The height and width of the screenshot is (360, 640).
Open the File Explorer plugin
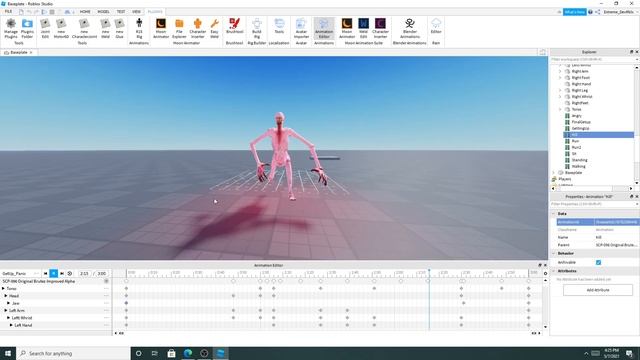click(x=179, y=28)
